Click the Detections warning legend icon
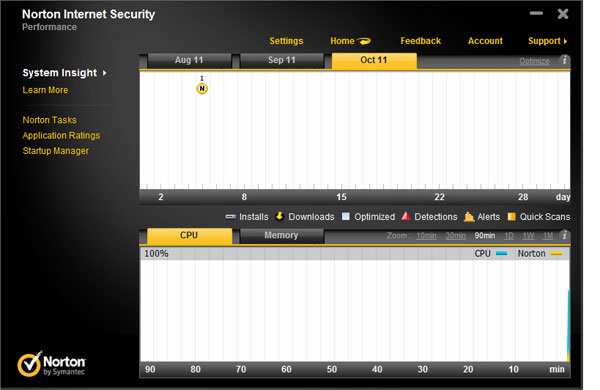The height and width of the screenshot is (390, 600). [x=406, y=216]
